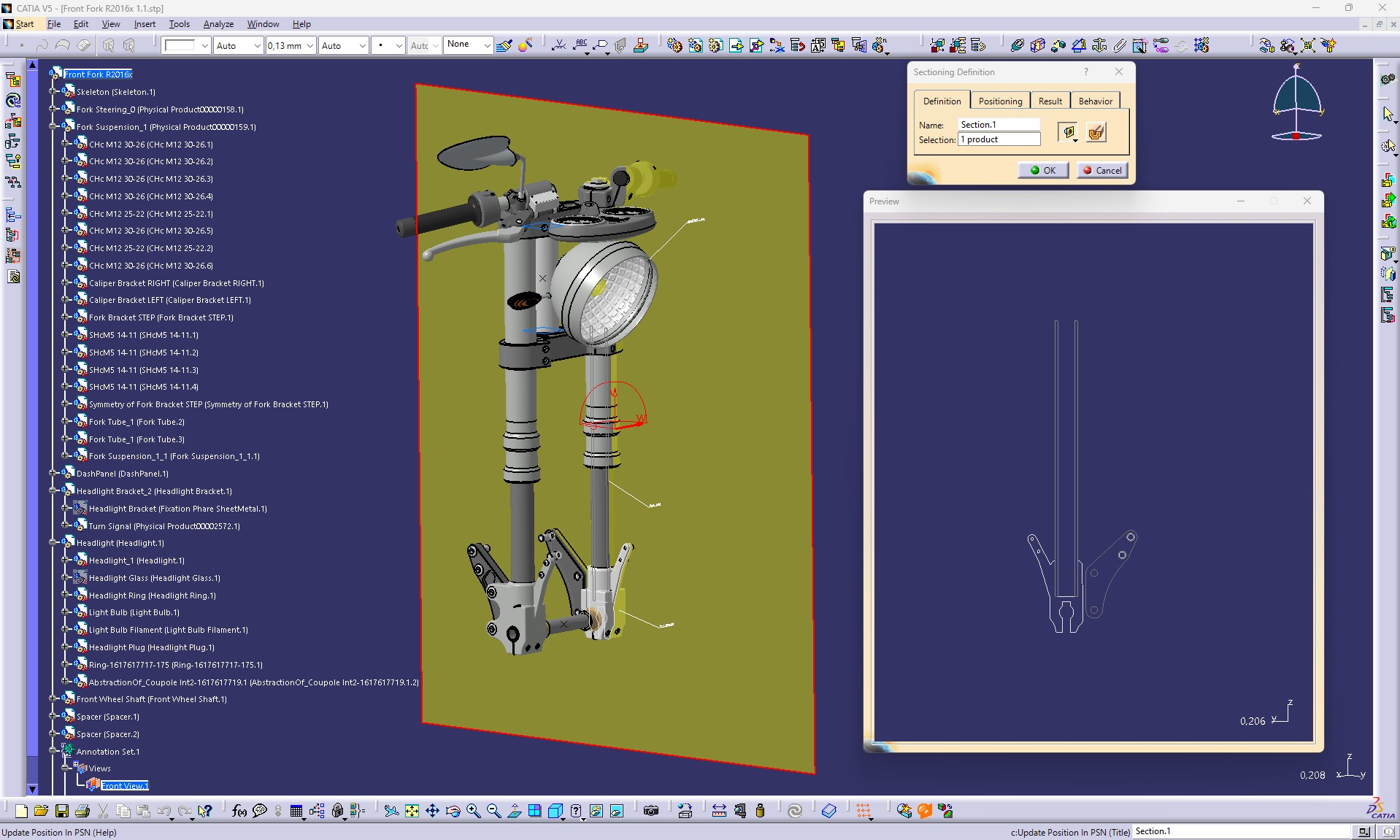Click the section Name input field
The height and width of the screenshot is (840, 1400).
point(998,125)
